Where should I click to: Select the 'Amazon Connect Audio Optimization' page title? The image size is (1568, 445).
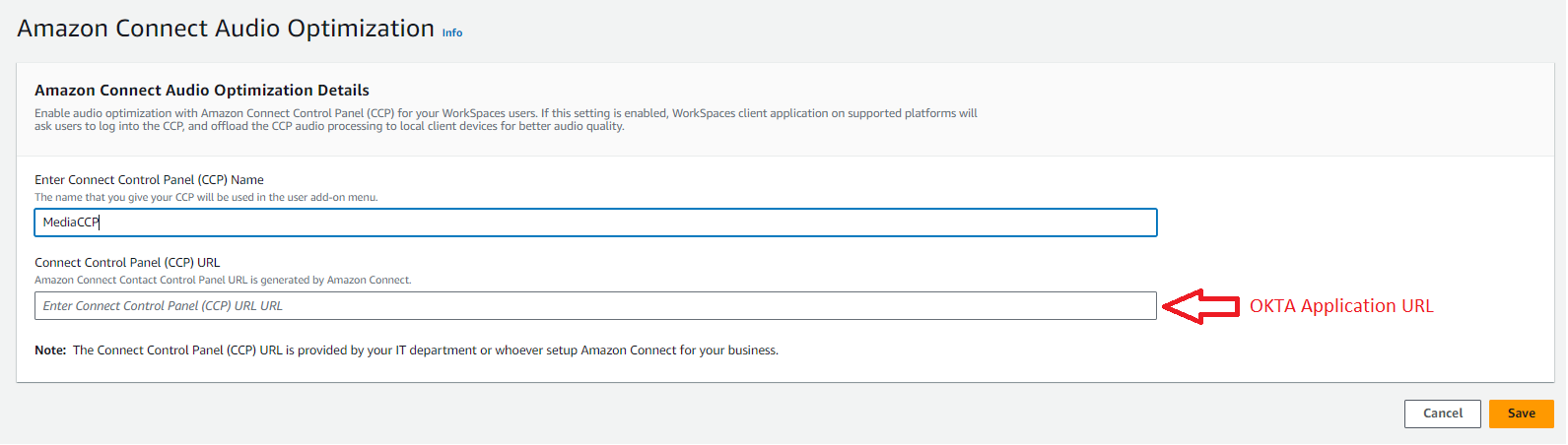click(226, 29)
